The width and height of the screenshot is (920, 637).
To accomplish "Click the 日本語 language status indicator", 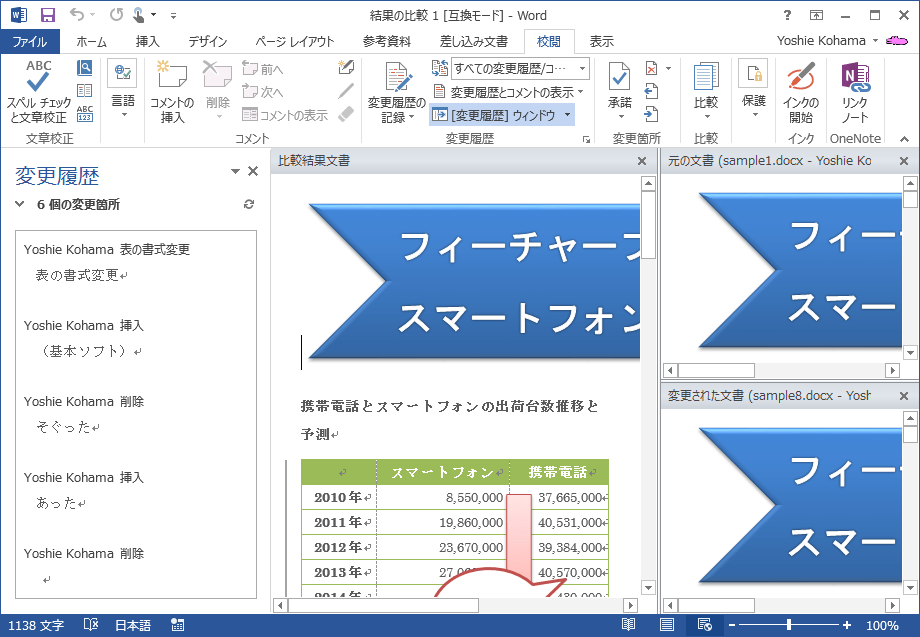I will pyautogui.click(x=133, y=625).
